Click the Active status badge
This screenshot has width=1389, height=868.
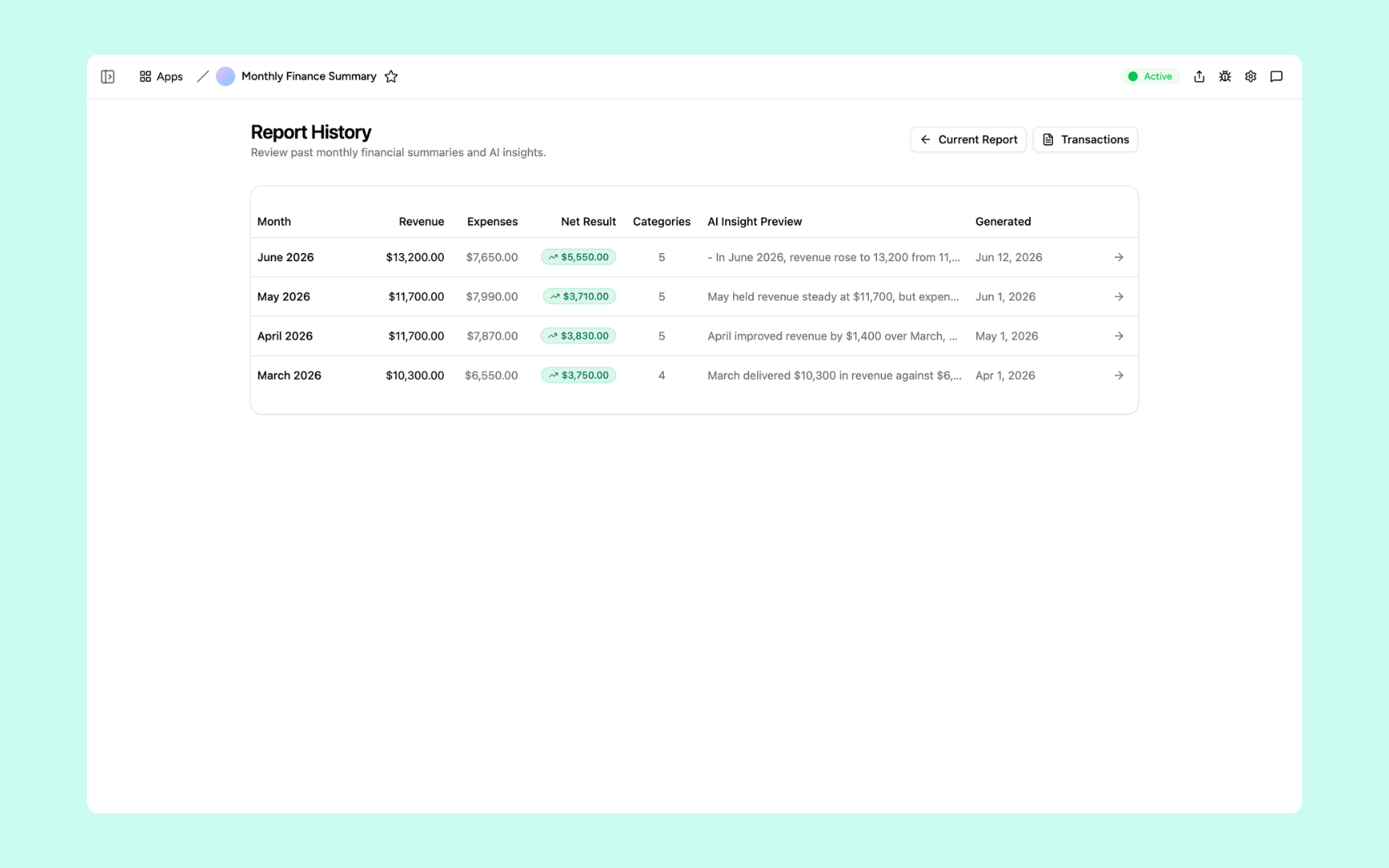point(1149,76)
